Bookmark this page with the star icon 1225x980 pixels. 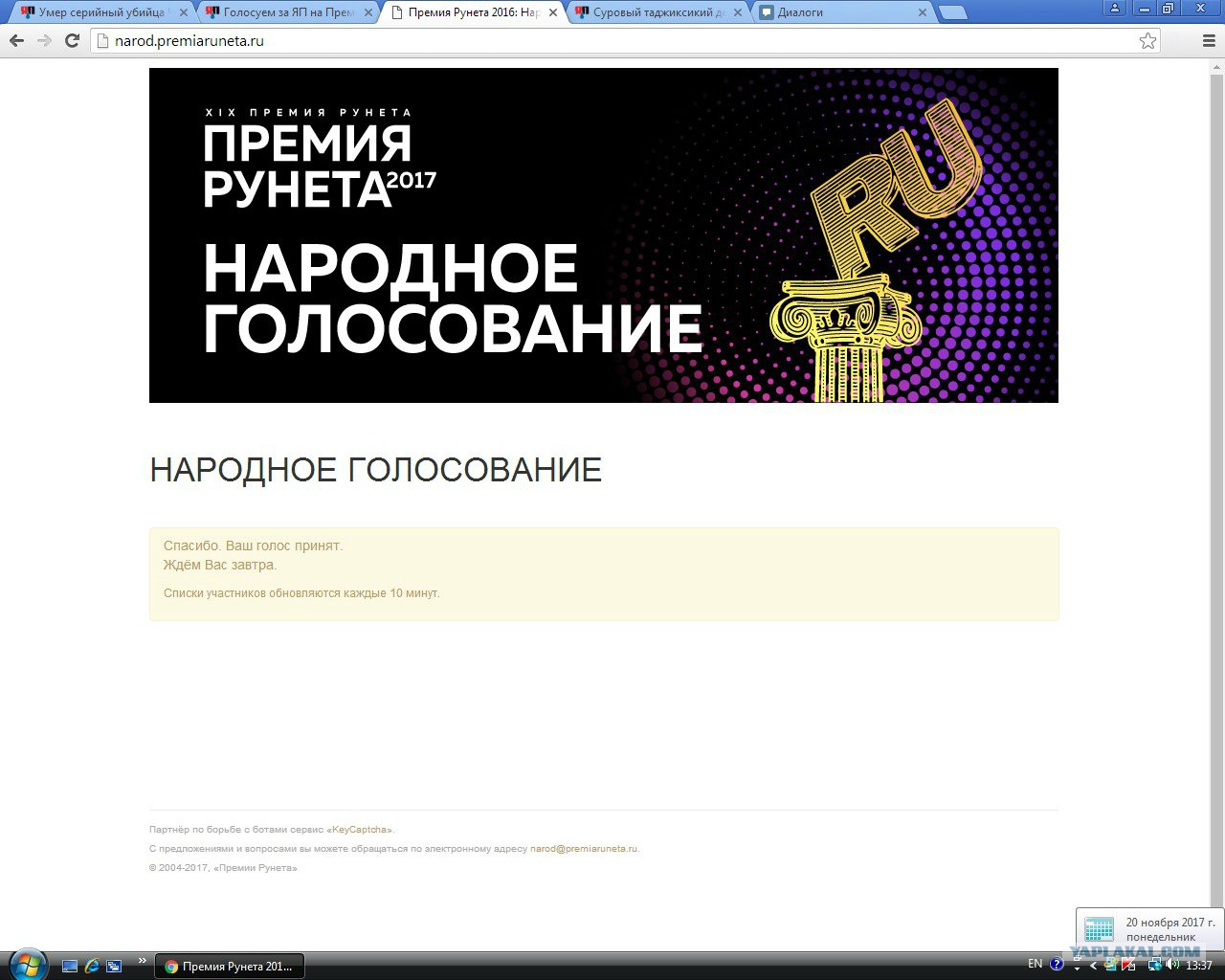pos(1147,41)
